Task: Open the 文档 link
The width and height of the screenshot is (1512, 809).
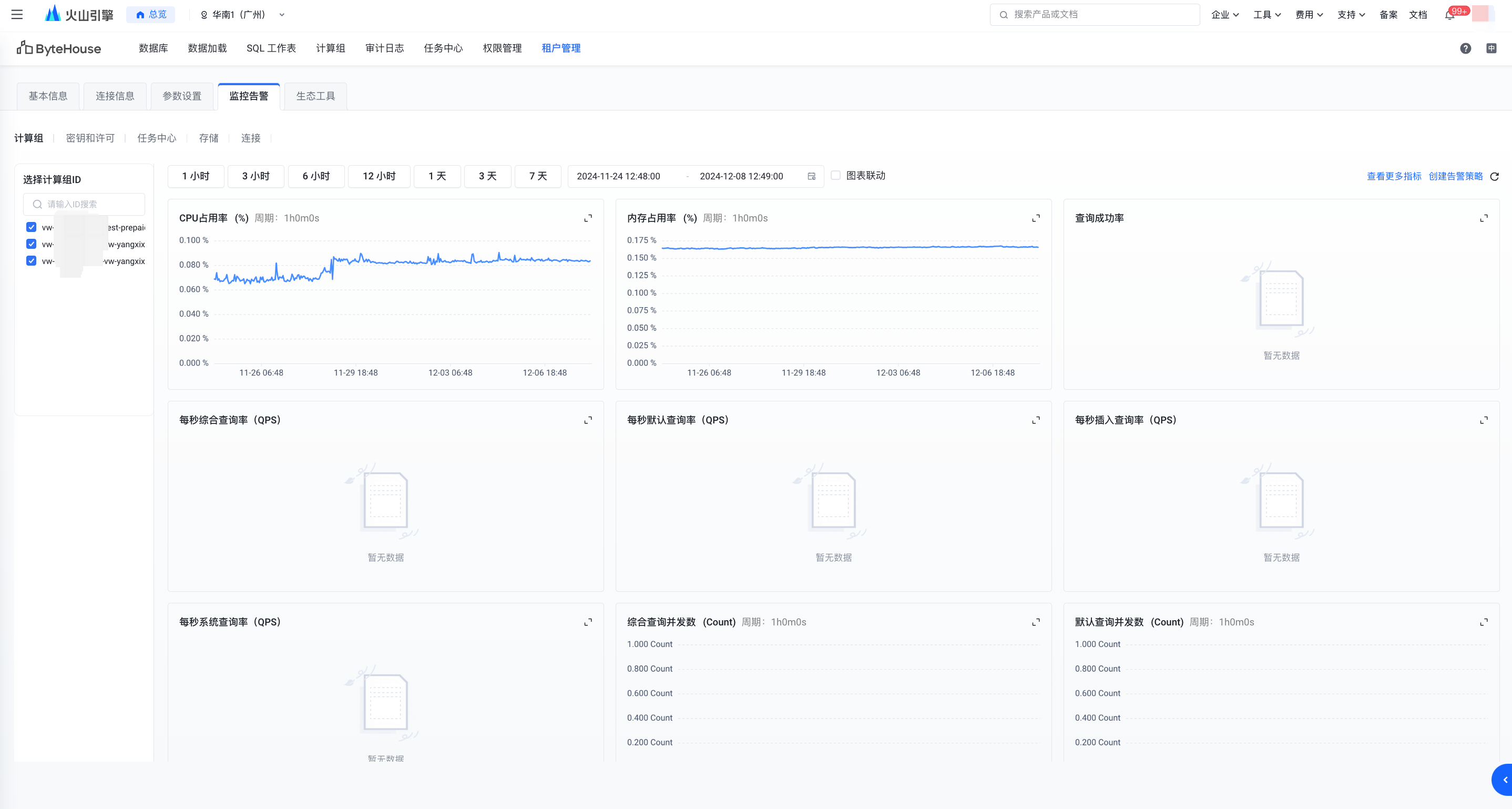Action: click(x=1418, y=15)
